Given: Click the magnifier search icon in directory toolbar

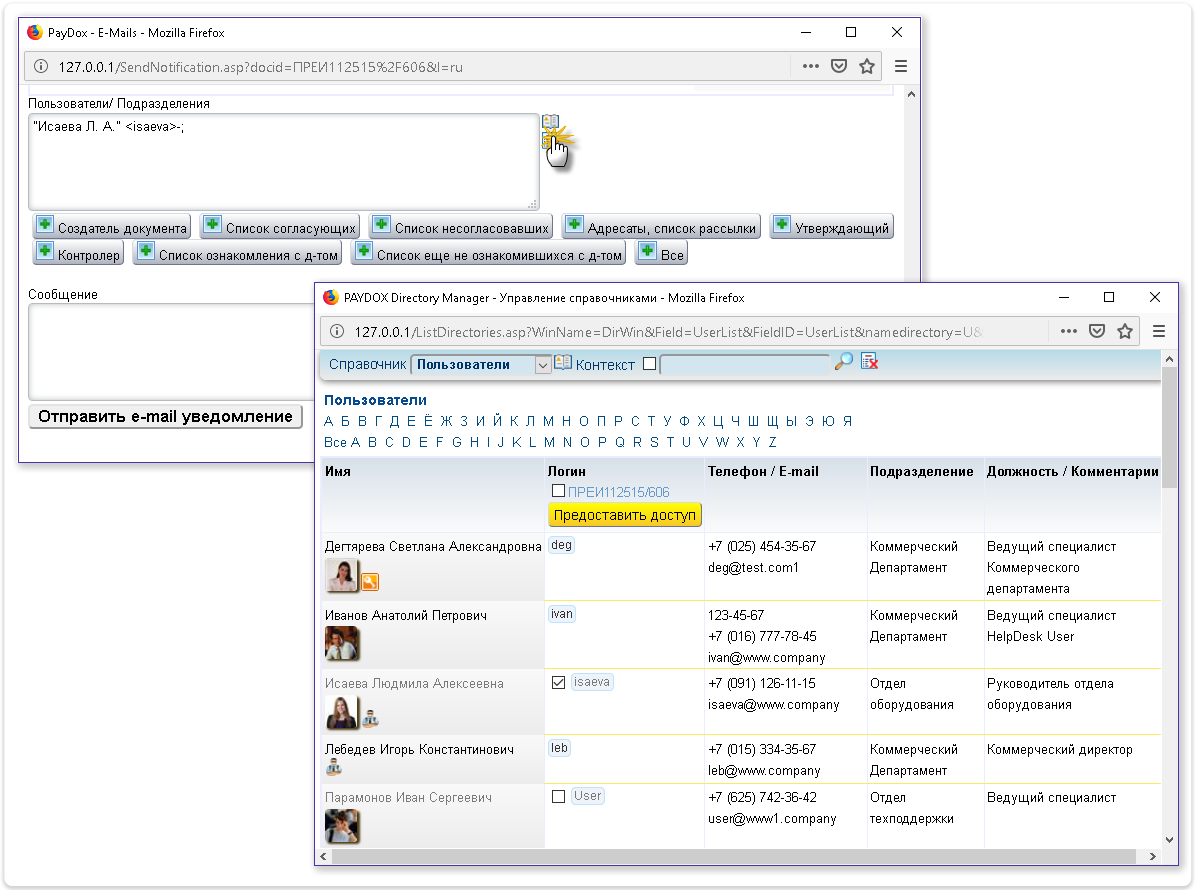Looking at the screenshot, I should pos(843,362).
